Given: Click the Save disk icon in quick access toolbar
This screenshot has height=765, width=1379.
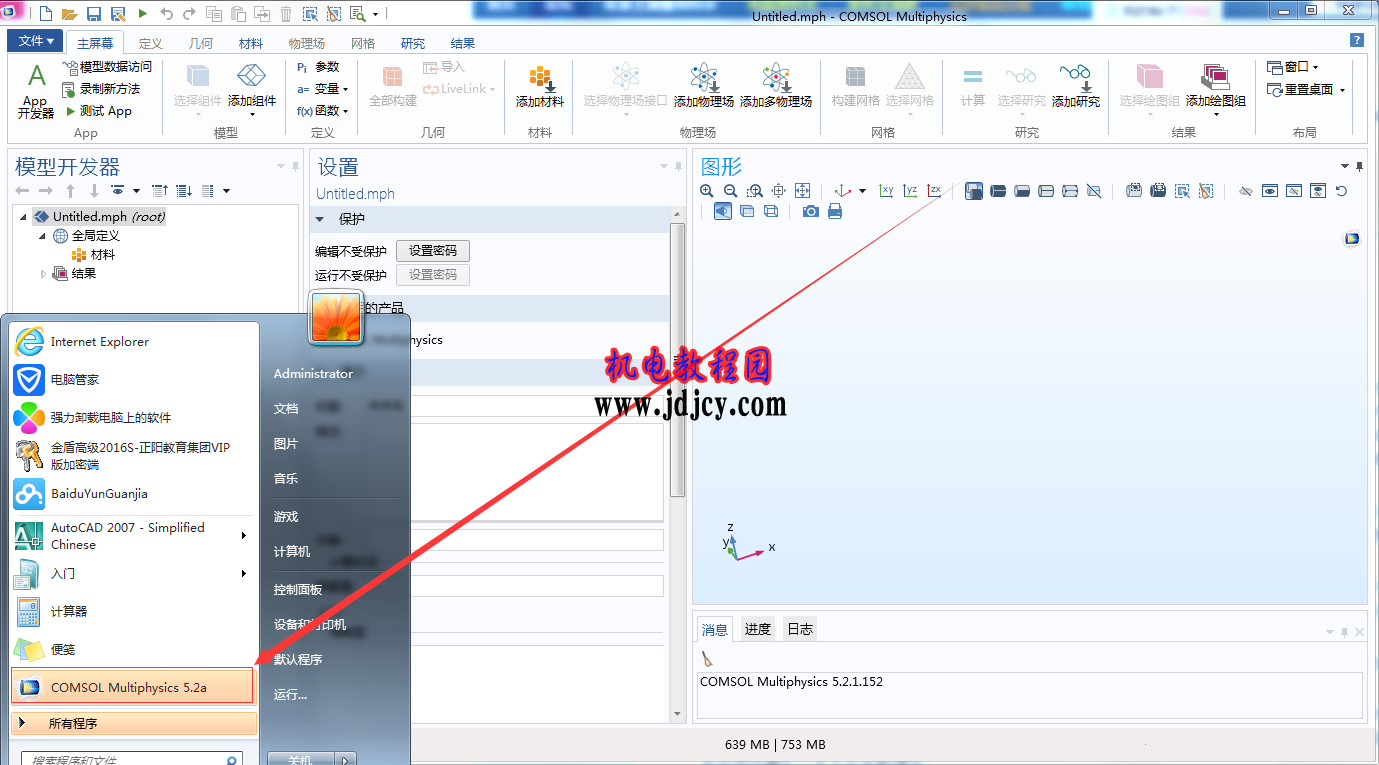Looking at the screenshot, I should pos(94,14).
